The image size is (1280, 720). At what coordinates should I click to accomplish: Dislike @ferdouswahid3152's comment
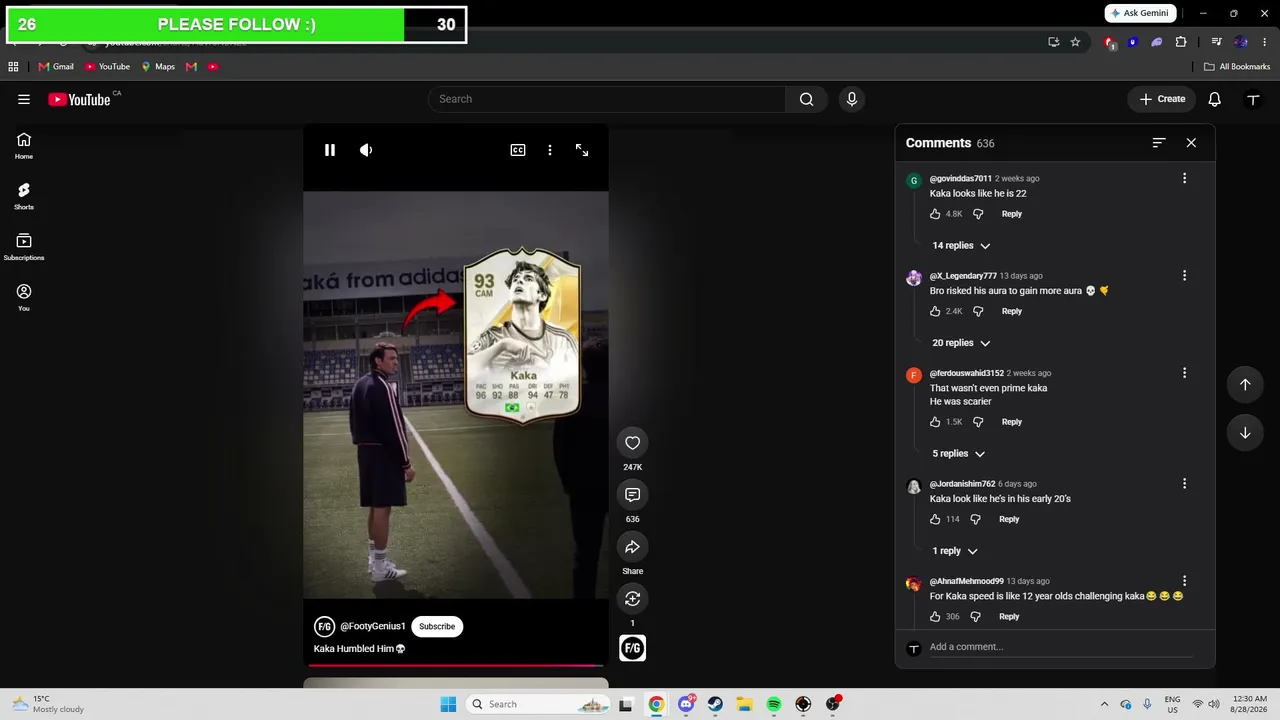pyautogui.click(x=978, y=422)
